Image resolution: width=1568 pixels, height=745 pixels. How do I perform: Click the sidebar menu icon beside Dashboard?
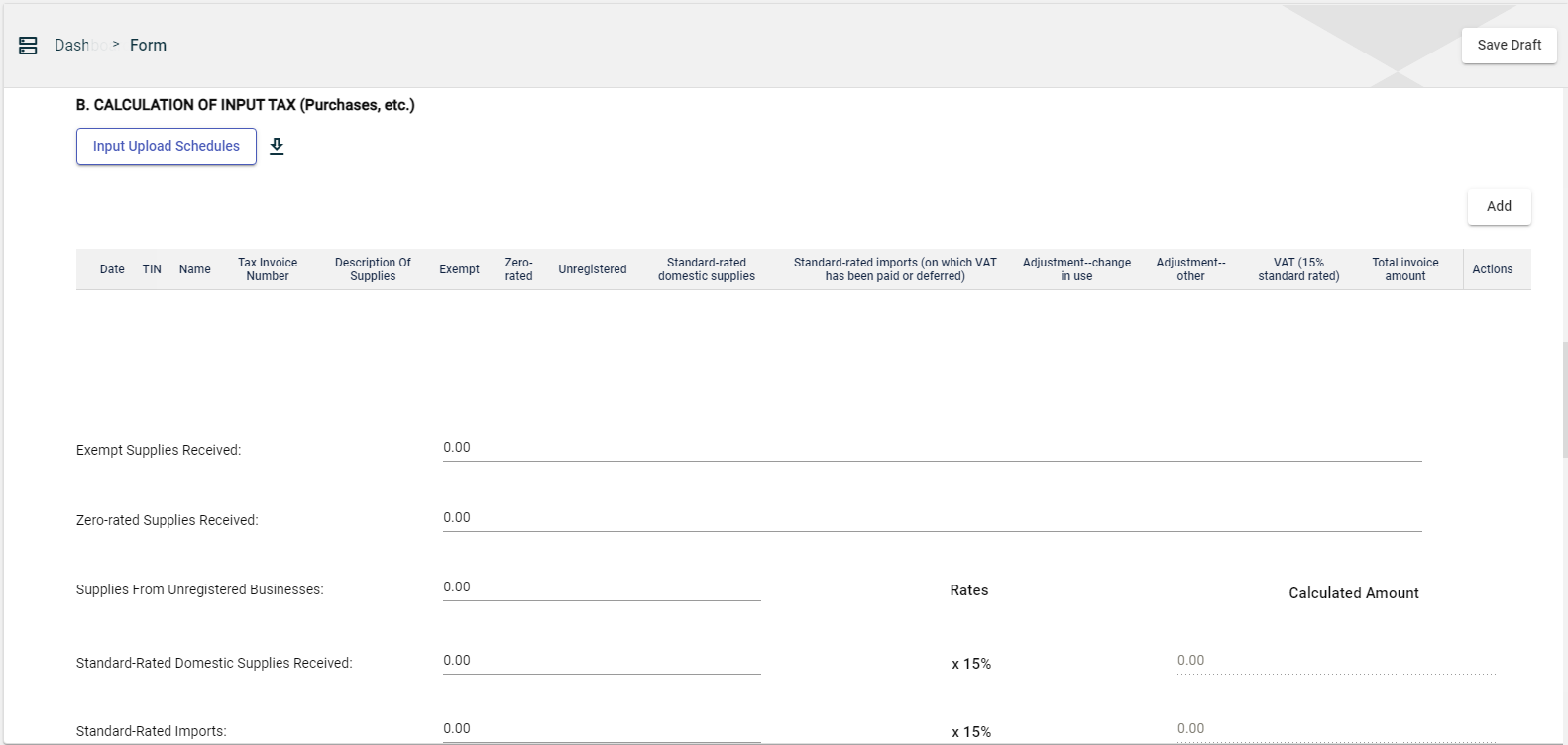pos(28,46)
